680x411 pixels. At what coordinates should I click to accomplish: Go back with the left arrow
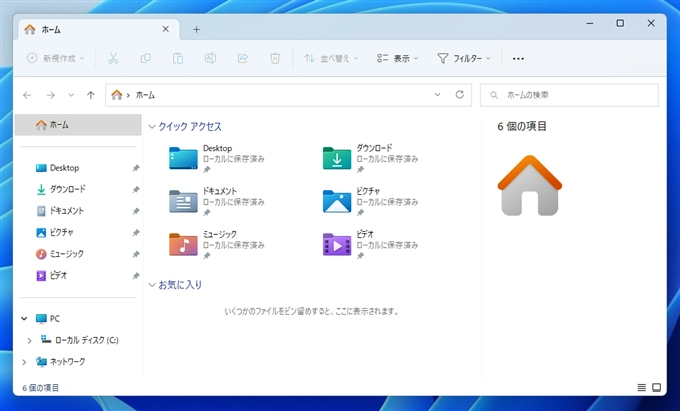tap(27, 95)
